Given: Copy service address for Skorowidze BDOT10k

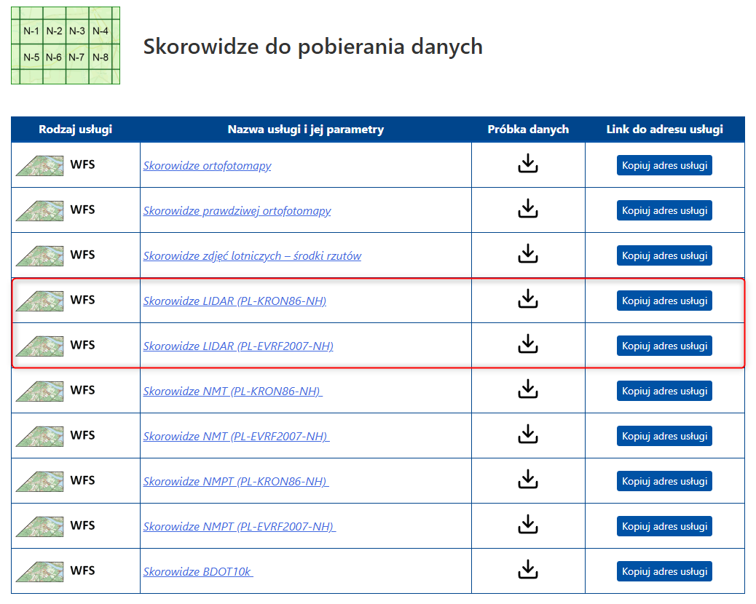Looking at the screenshot, I should coord(664,571).
